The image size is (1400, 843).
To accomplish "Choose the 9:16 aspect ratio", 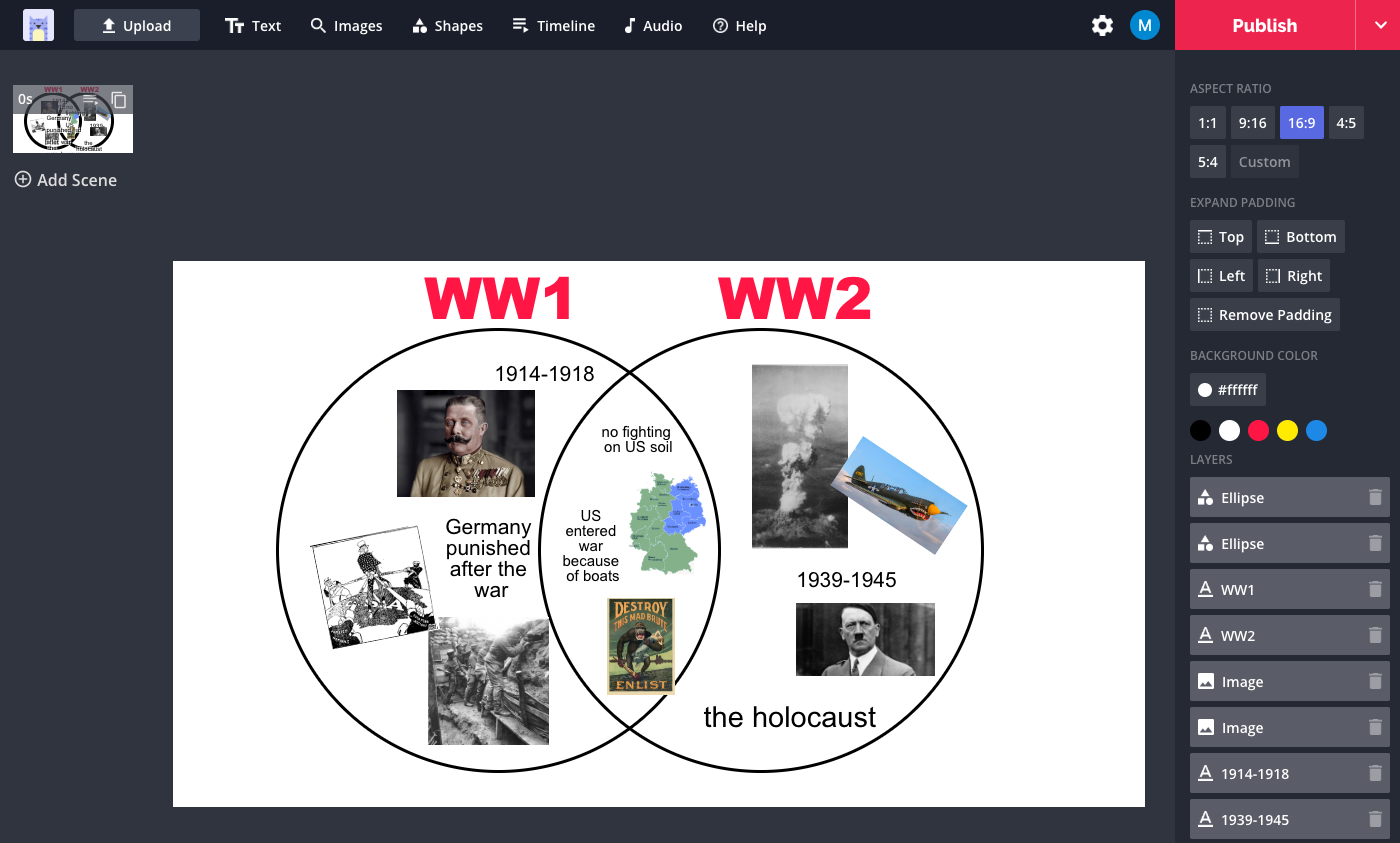I will (x=1253, y=123).
